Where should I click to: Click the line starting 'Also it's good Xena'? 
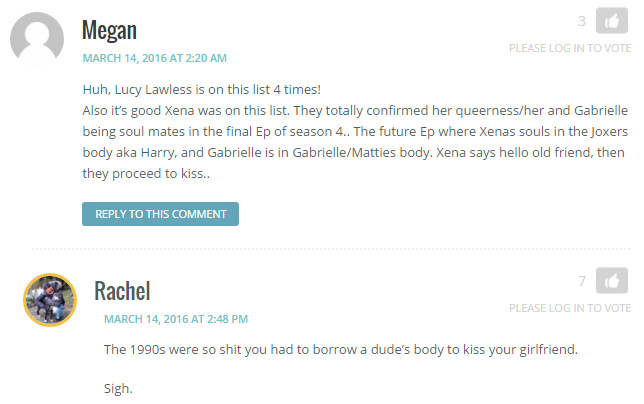[355, 110]
